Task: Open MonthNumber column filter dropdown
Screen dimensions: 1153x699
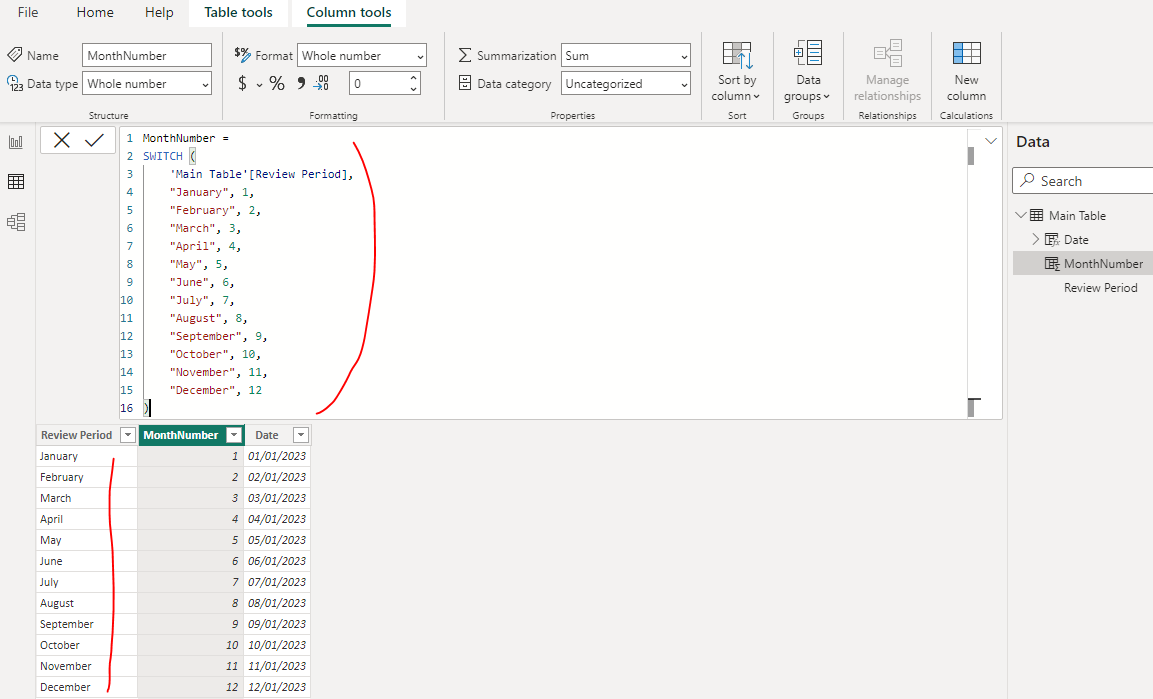Action: pos(234,435)
